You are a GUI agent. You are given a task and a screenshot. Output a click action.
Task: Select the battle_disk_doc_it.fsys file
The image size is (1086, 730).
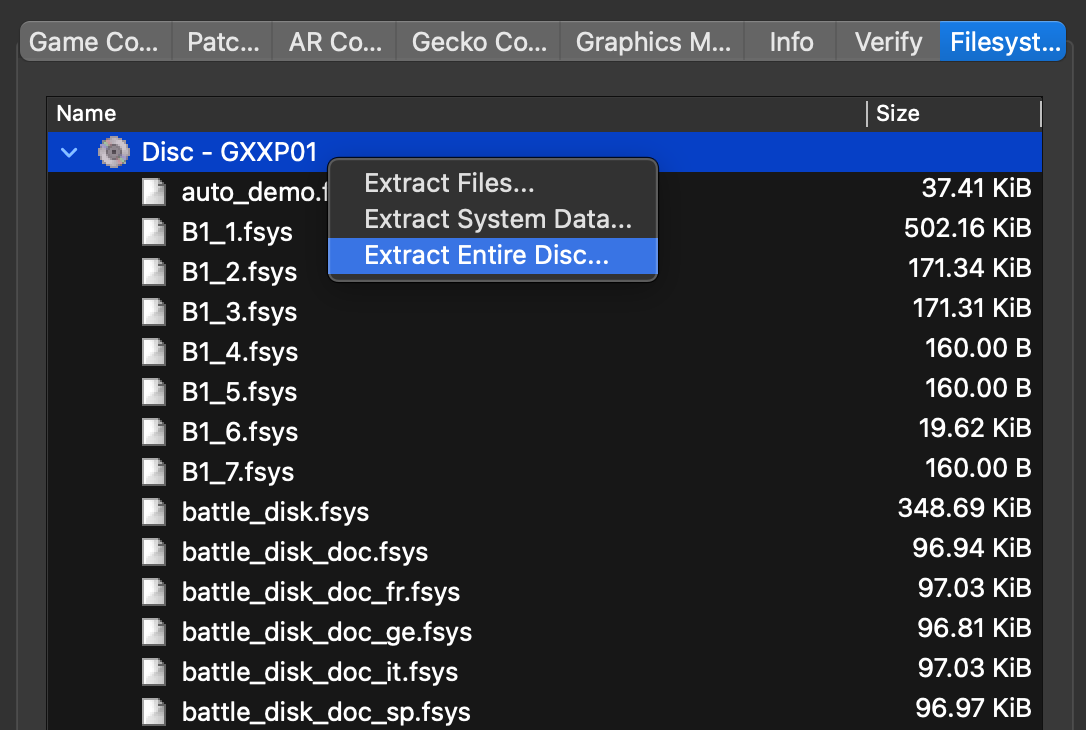click(x=320, y=672)
